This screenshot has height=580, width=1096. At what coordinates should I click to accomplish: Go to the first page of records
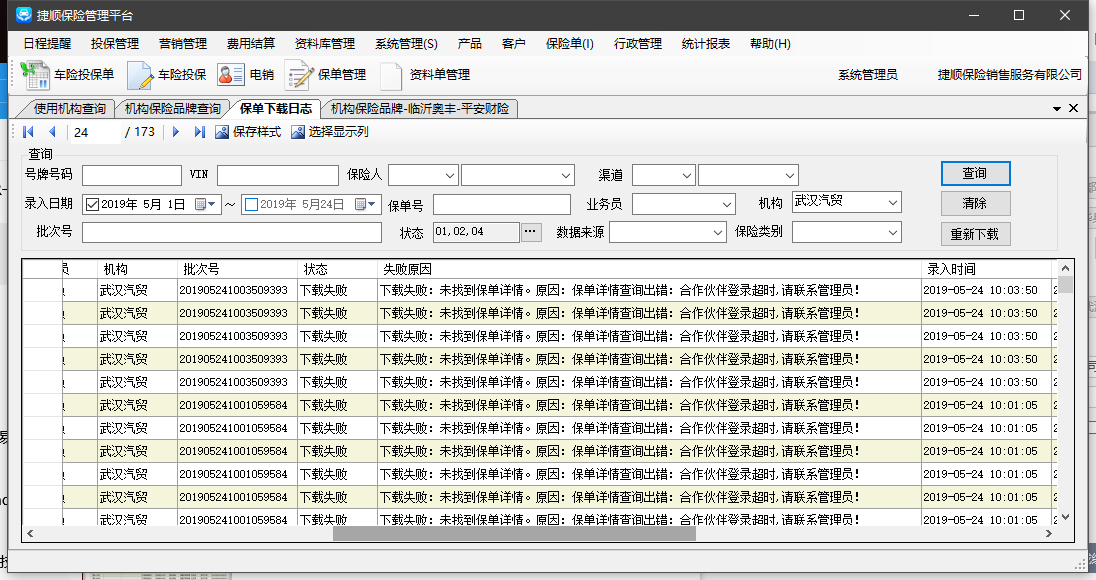[x=28, y=132]
